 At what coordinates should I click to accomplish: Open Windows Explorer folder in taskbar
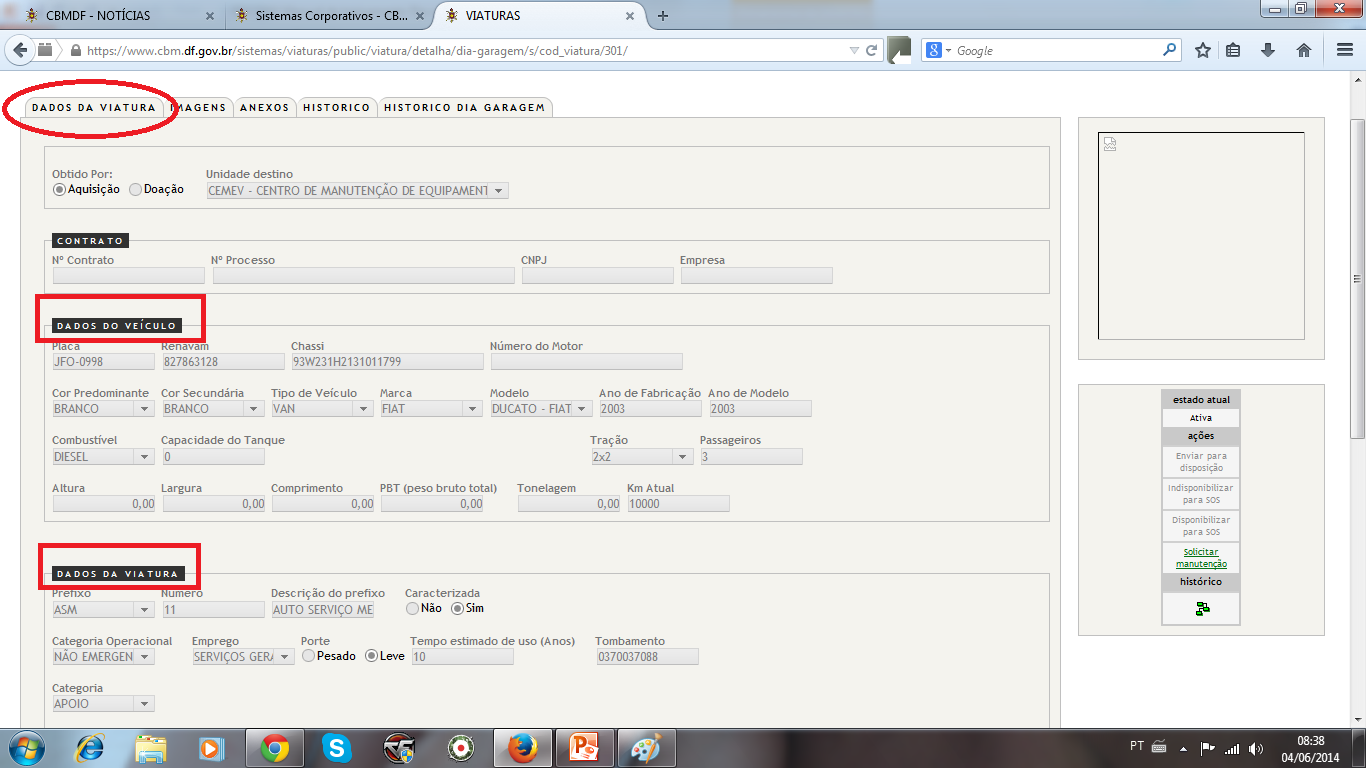(151, 747)
